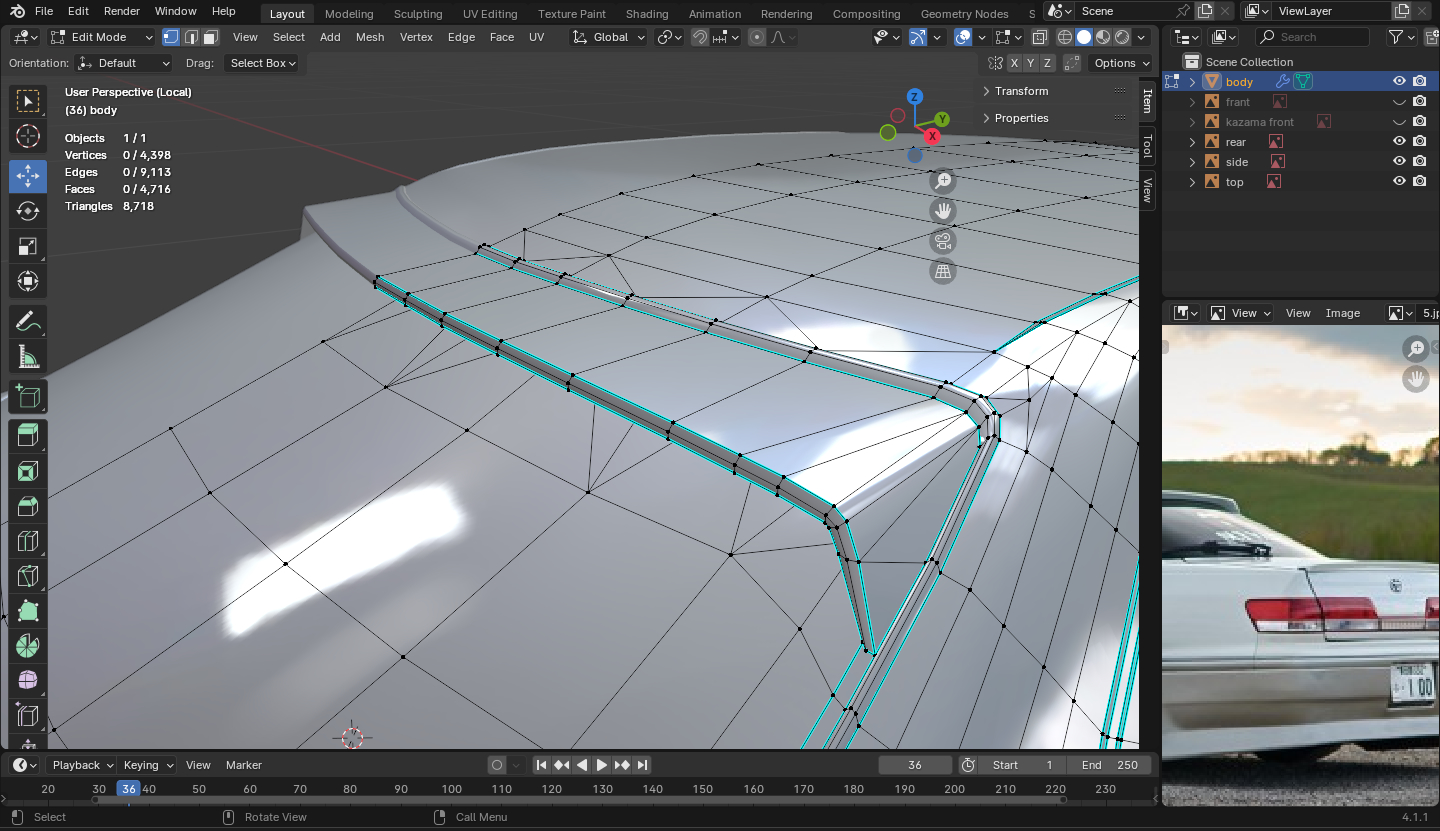Open the Sculpting workspace tab
The width and height of the screenshot is (1440, 831).
[418, 14]
